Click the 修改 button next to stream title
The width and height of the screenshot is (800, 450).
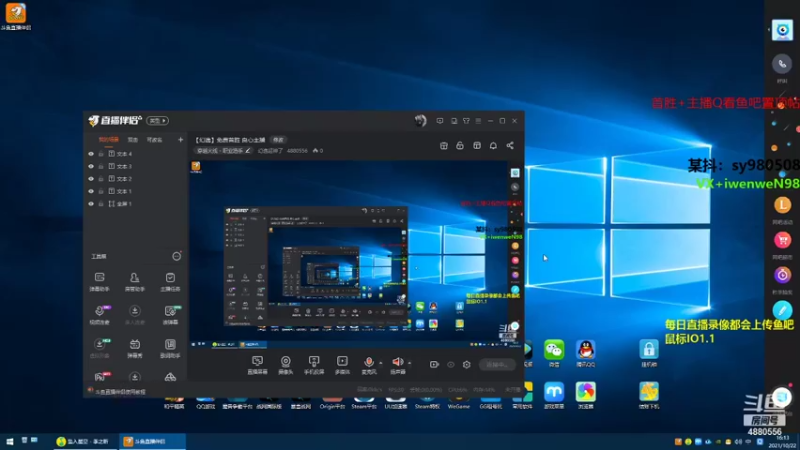coord(278,140)
